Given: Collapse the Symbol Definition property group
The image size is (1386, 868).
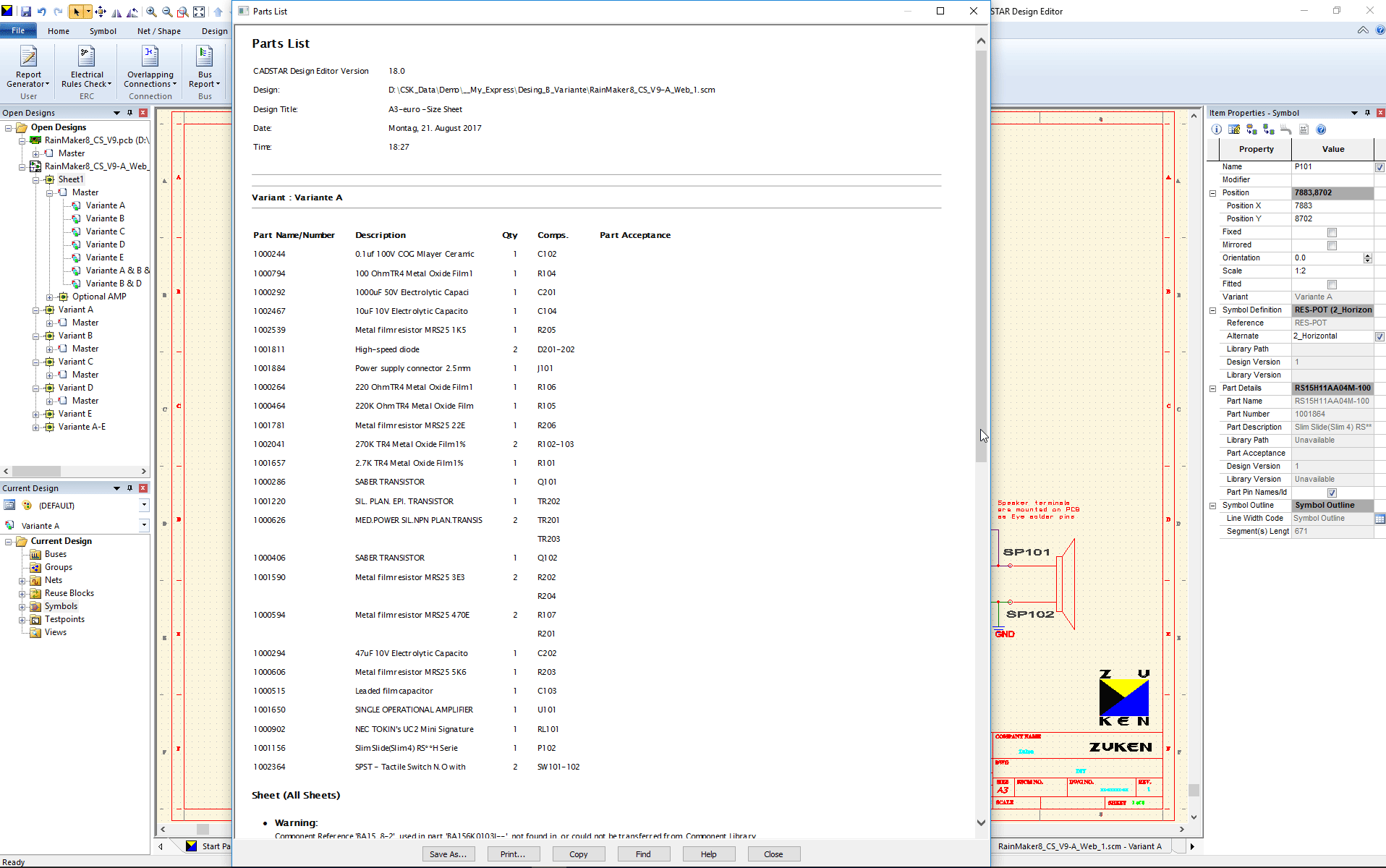Looking at the screenshot, I should (x=1213, y=310).
